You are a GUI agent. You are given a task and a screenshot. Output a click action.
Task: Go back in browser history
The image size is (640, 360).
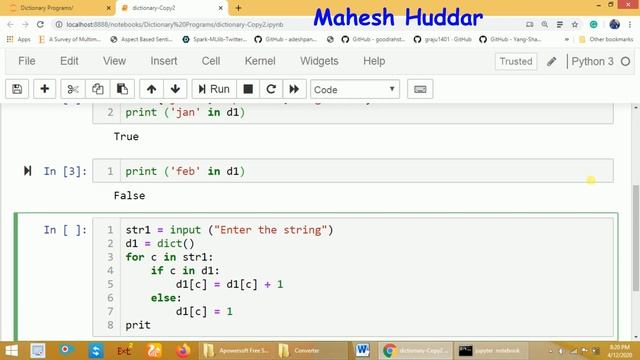tap(11, 24)
